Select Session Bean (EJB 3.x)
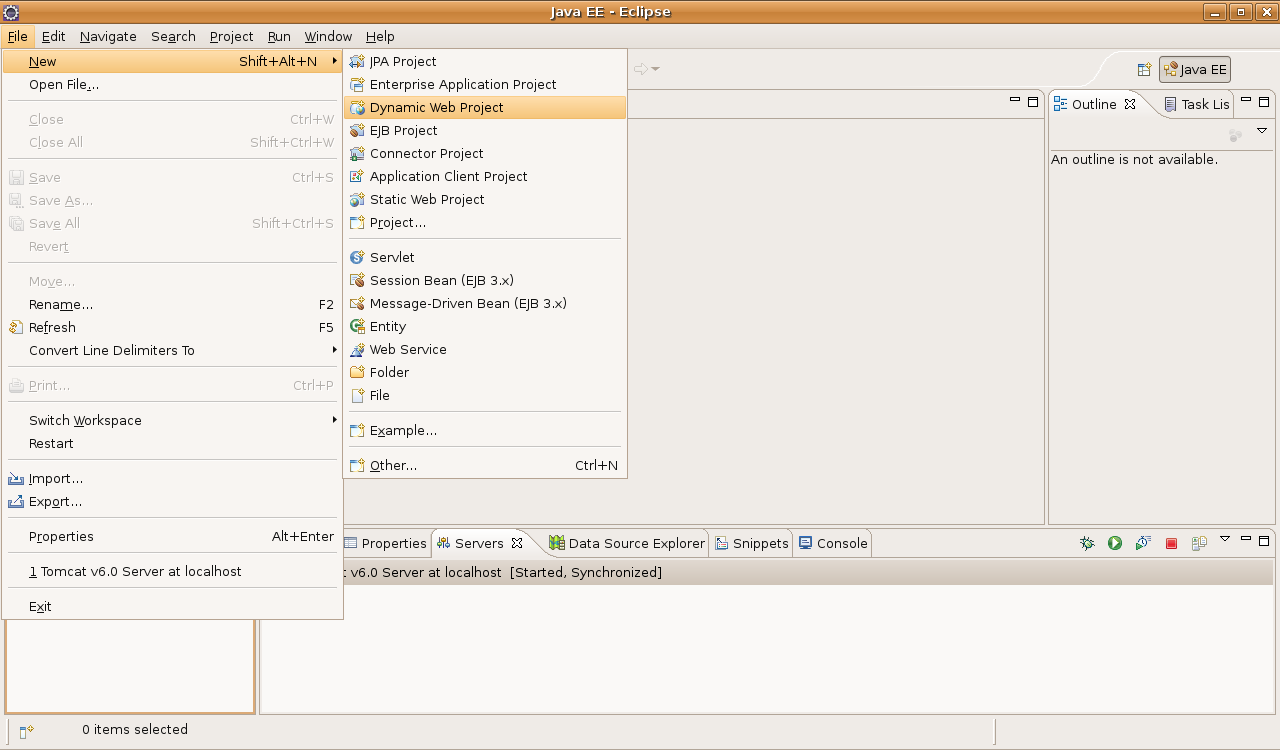This screenshot has width=1280, height=750. click(x=485, y=280)
